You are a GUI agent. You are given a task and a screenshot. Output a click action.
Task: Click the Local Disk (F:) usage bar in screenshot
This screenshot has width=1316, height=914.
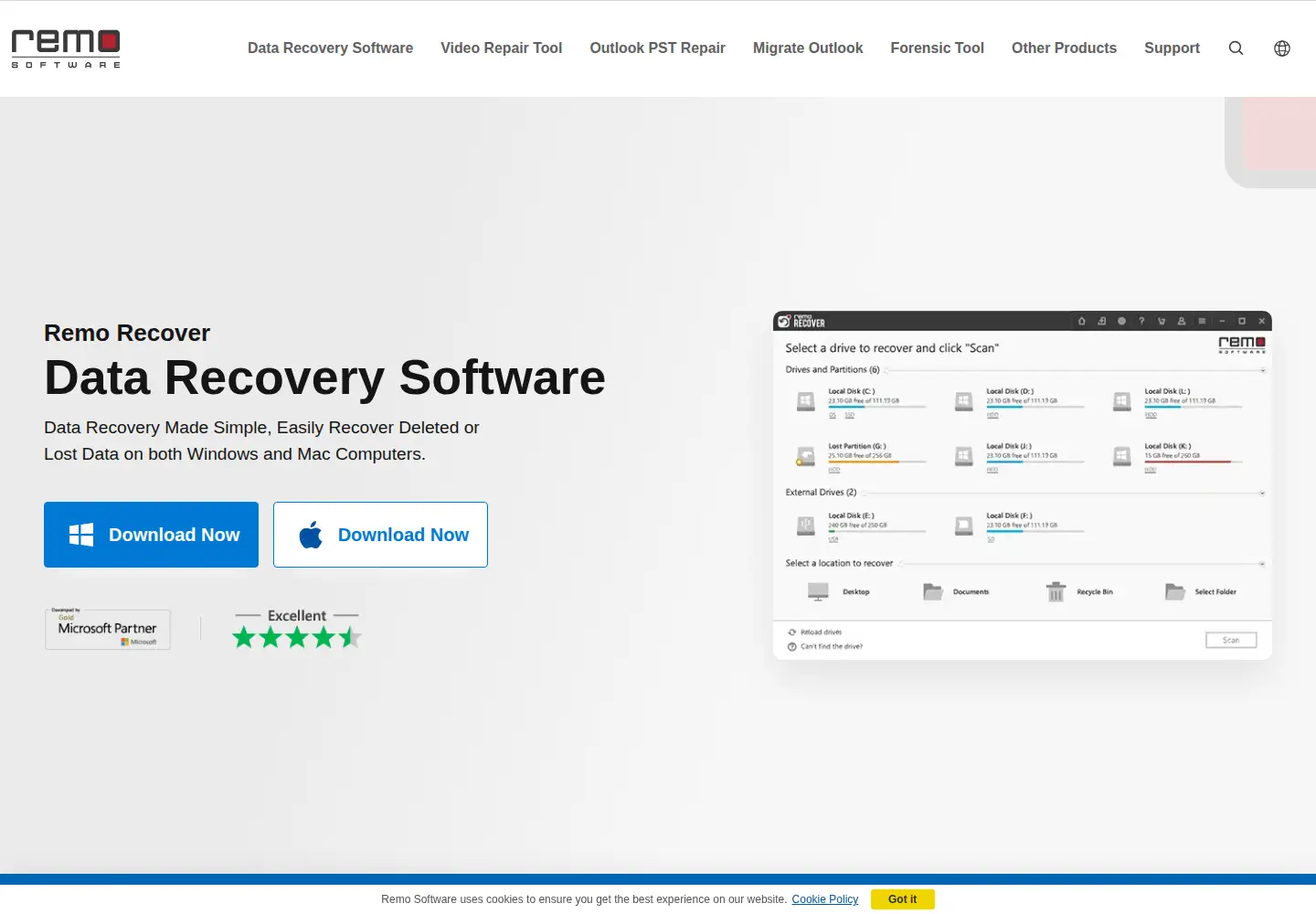click(1035, 531)
